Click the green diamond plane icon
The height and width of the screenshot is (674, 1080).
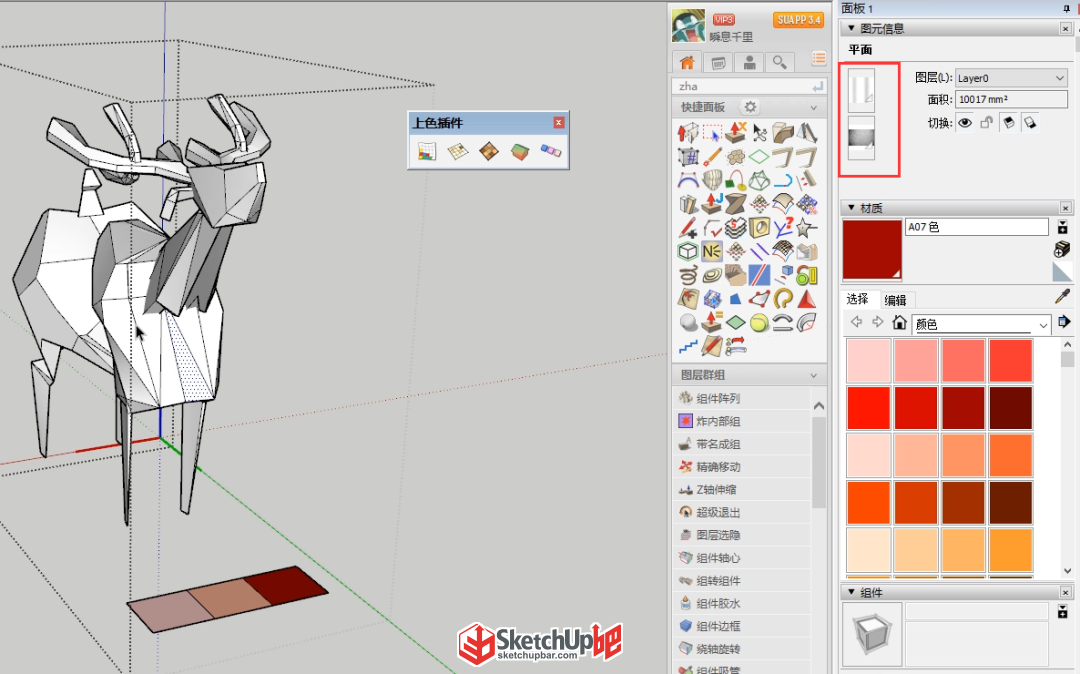coord(736,322)
